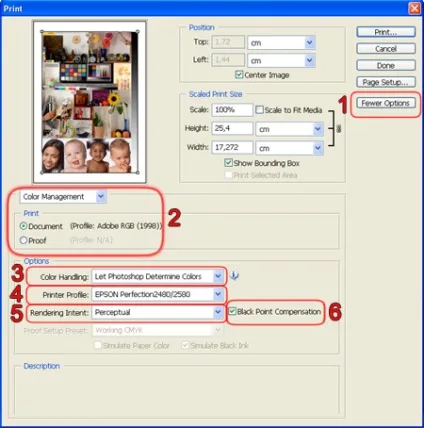Open the Printer Profile dropdown

pos(157,294)
